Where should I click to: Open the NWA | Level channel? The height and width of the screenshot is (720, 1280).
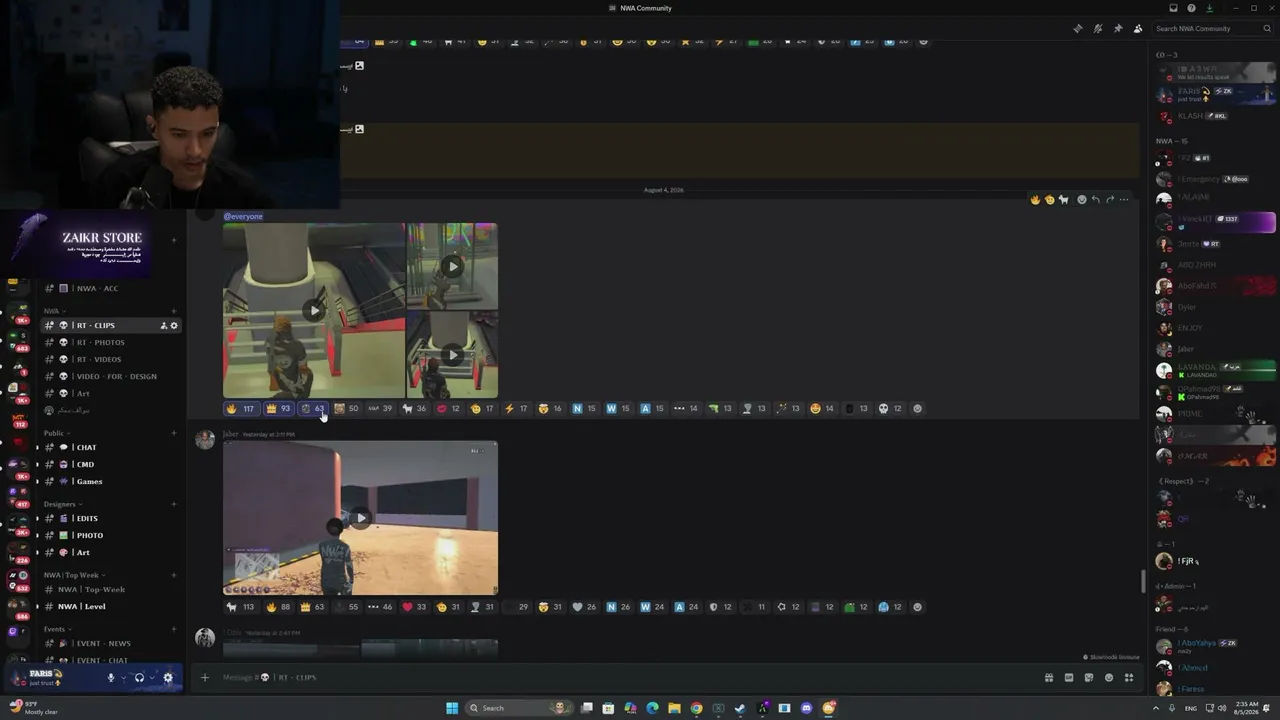tap(110, 607)
